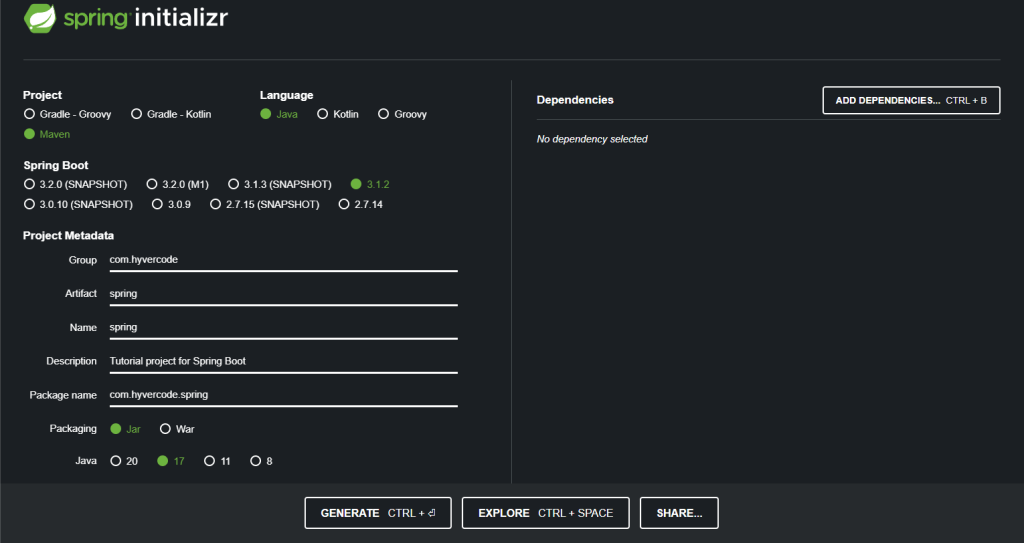1024x543 pixels.
Task: Click the Project Metadata heading
Action: tap(69, 236)
